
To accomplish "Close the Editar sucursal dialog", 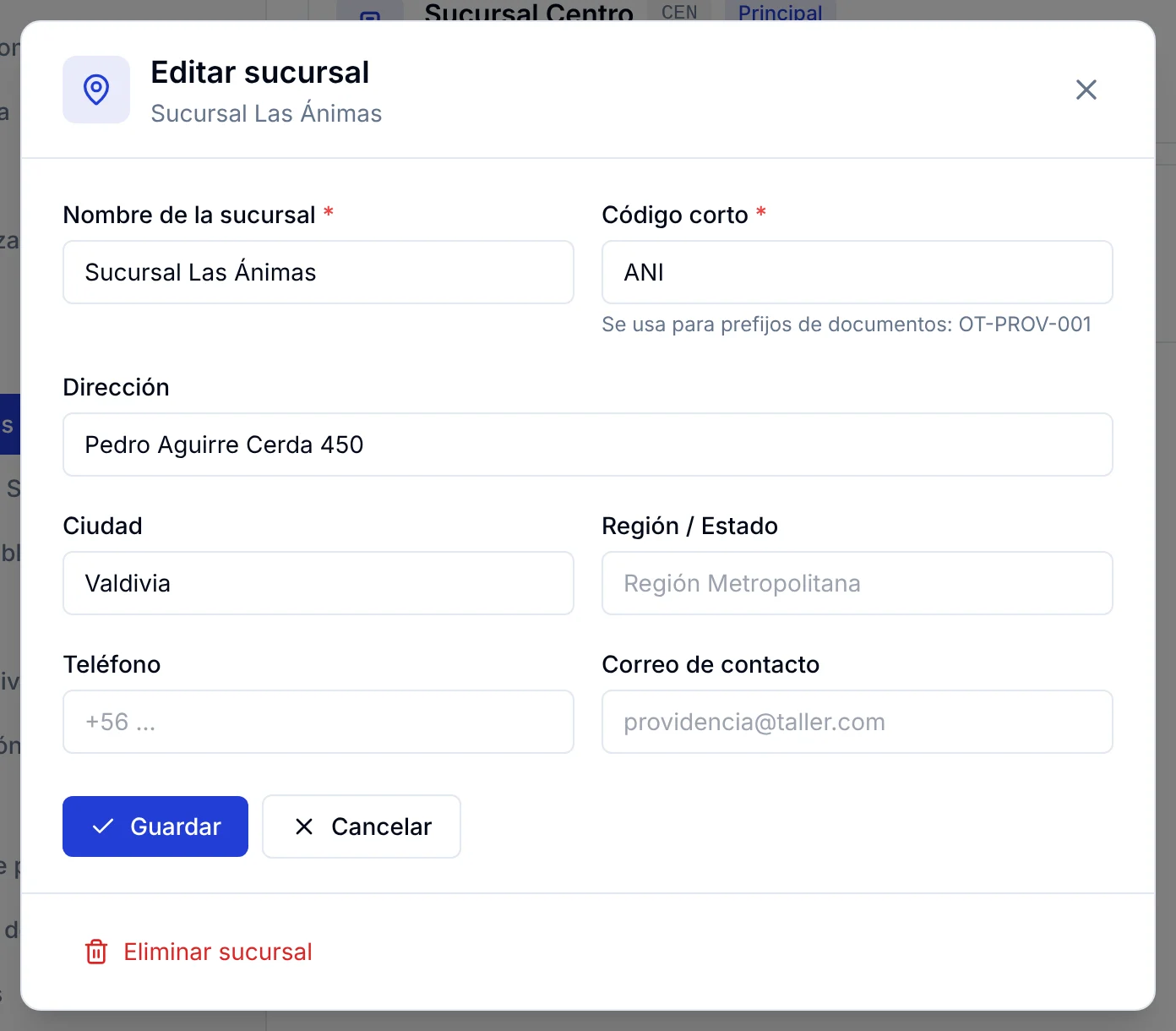I will [1086, 90].
